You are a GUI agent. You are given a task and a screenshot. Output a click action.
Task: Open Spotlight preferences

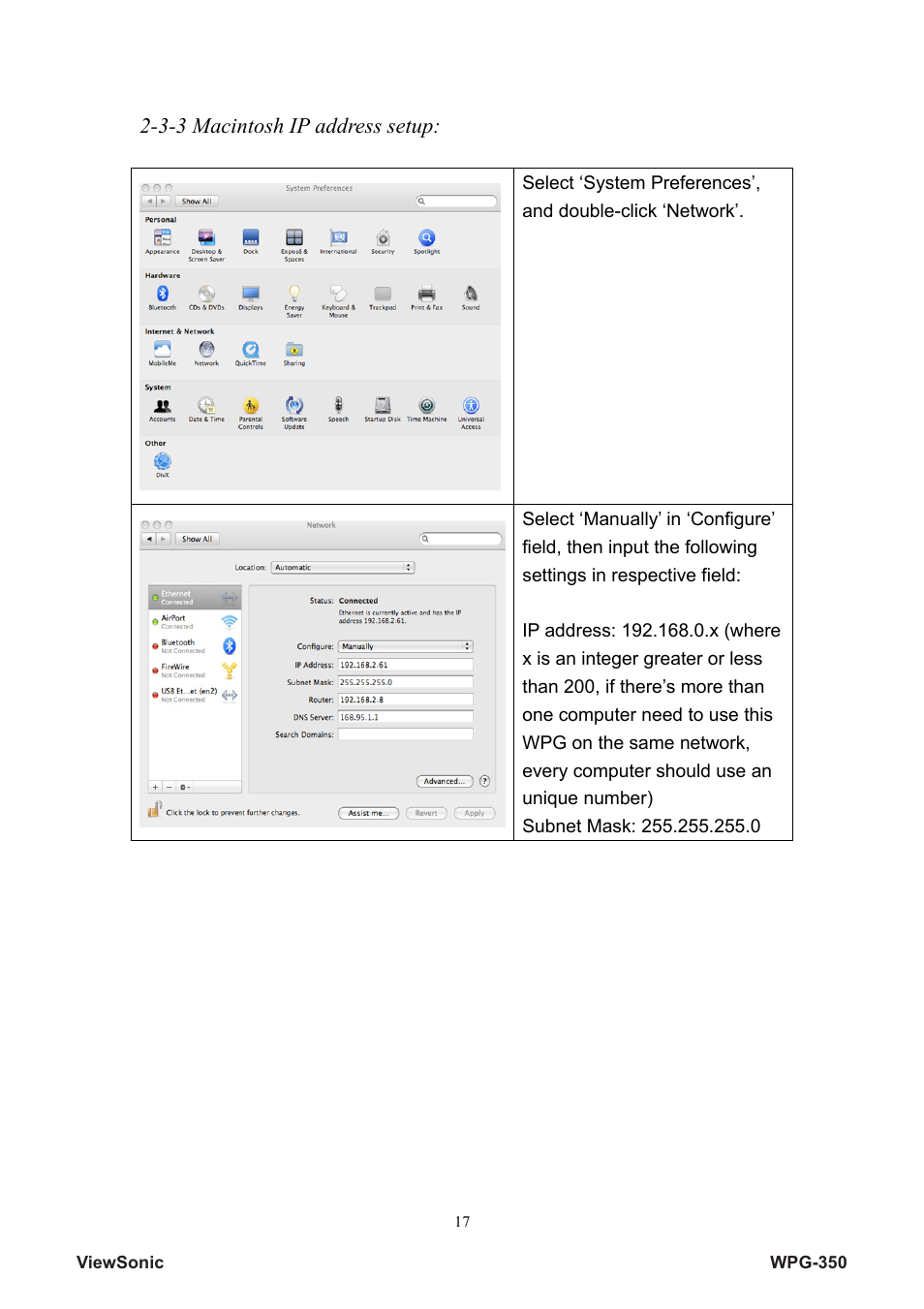click(427, 241)
